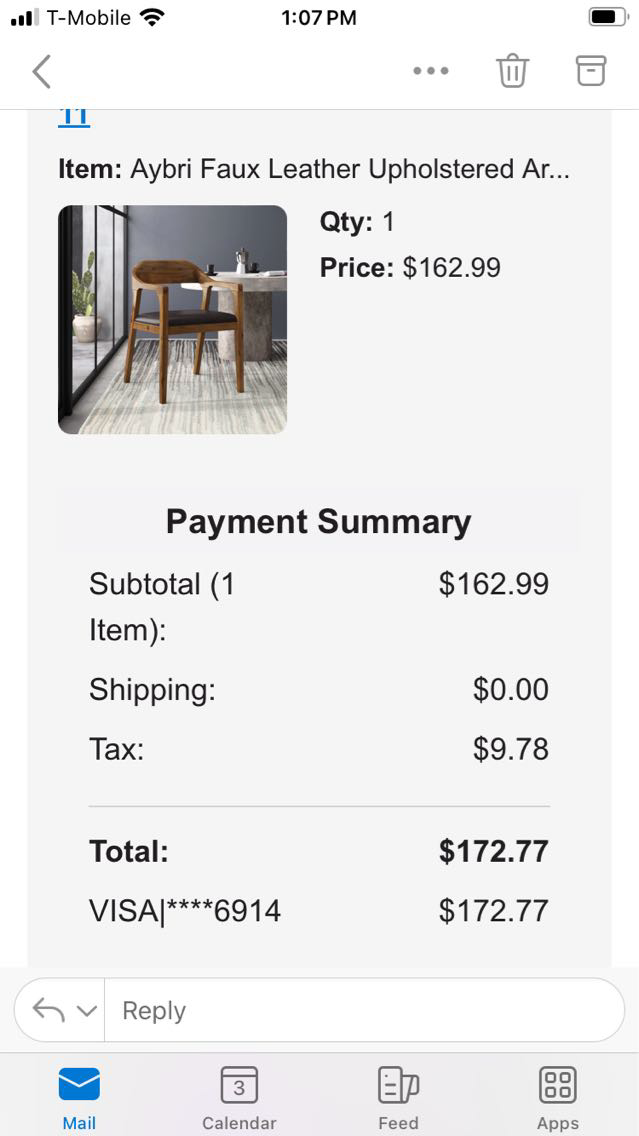Tap the Reply text field
The width and height of the screenshot is (639, 1136).
[360, 1011]
